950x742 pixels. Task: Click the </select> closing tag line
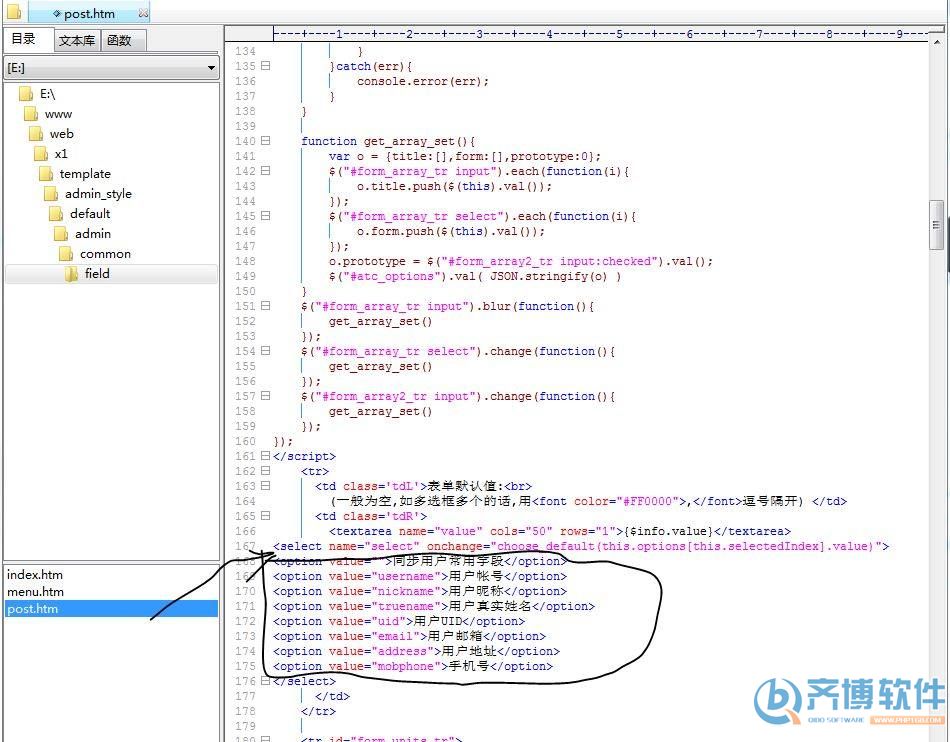click(x=304, y=681)
